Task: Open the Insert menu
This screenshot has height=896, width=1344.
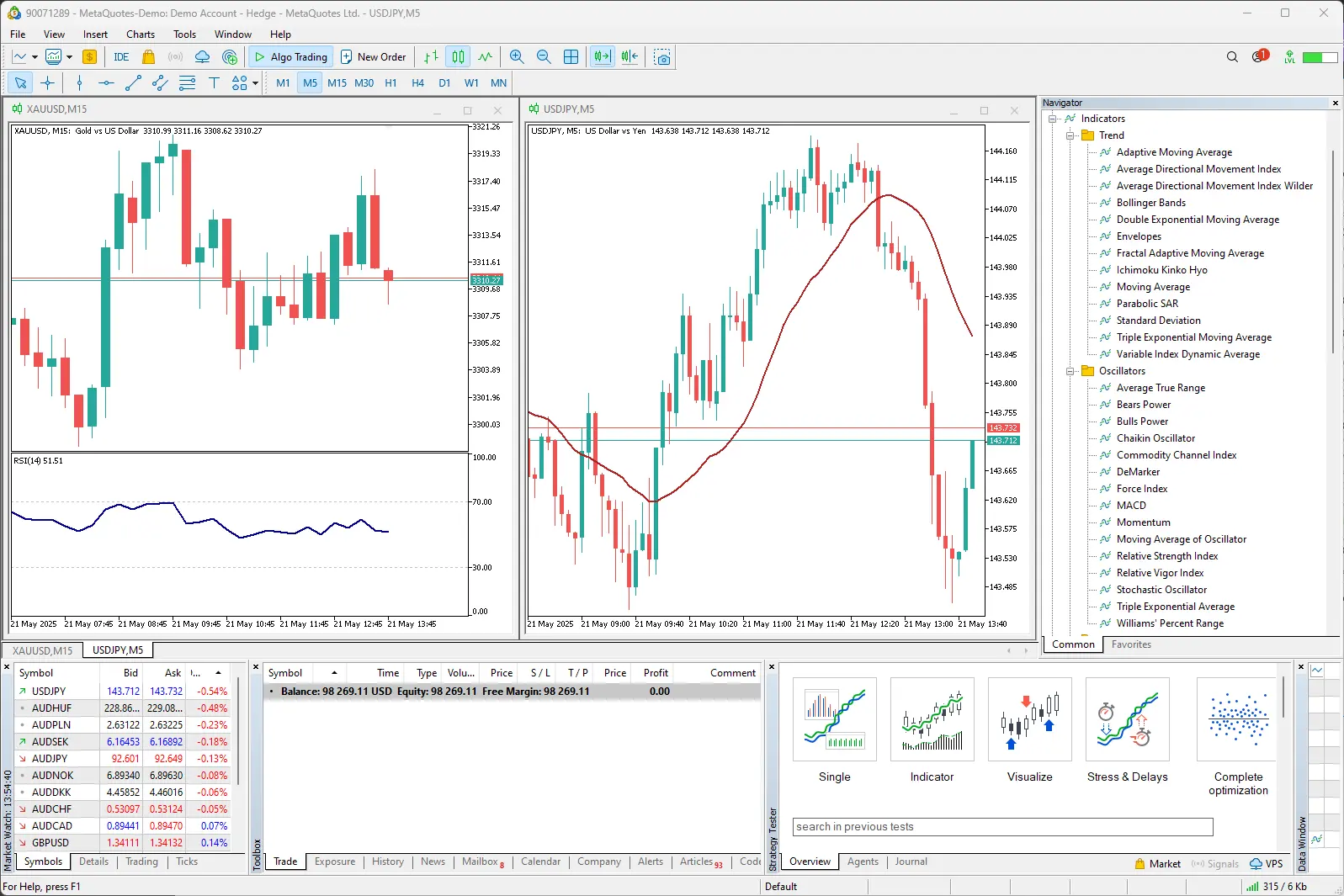Action: click(x=95, y=34)
